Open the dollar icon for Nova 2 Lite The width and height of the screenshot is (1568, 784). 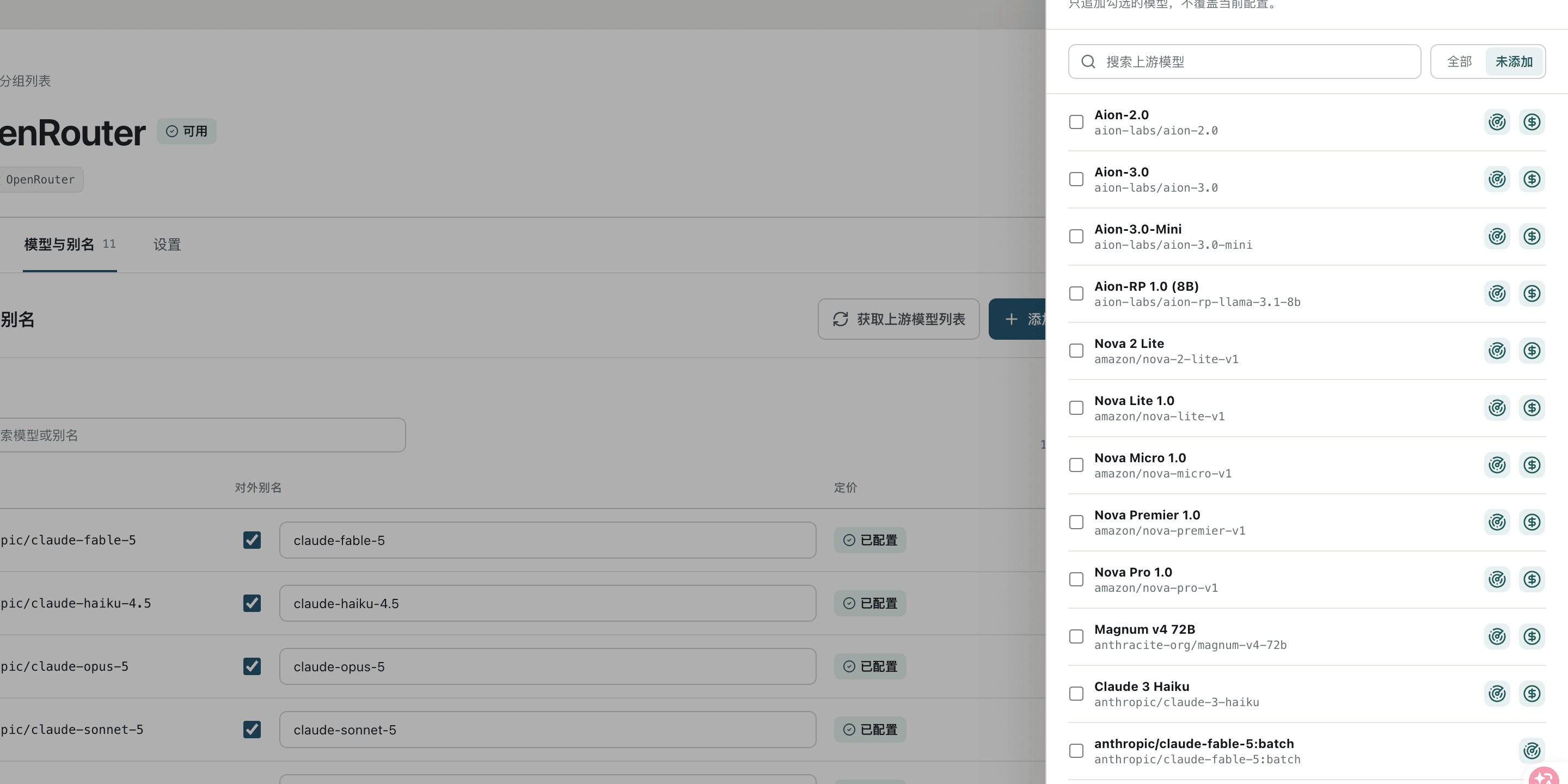[1532, 351]
